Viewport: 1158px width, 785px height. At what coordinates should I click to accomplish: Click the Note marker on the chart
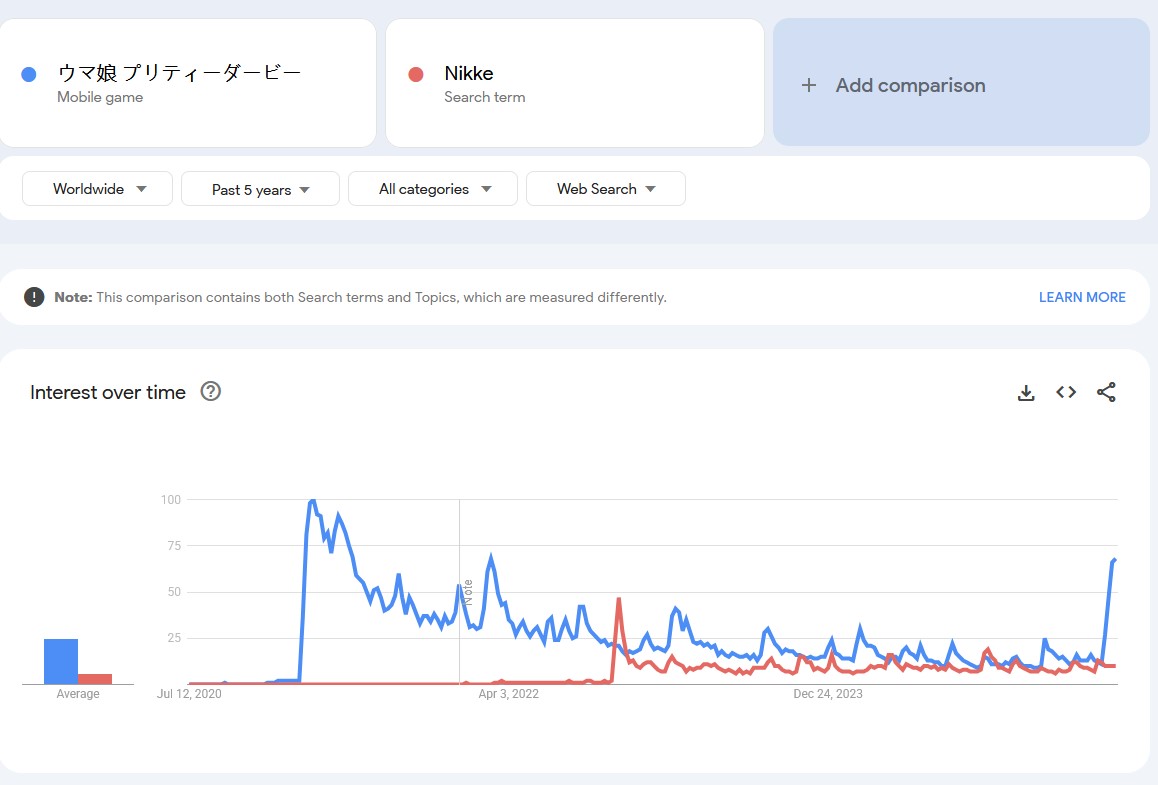[467, 592]
